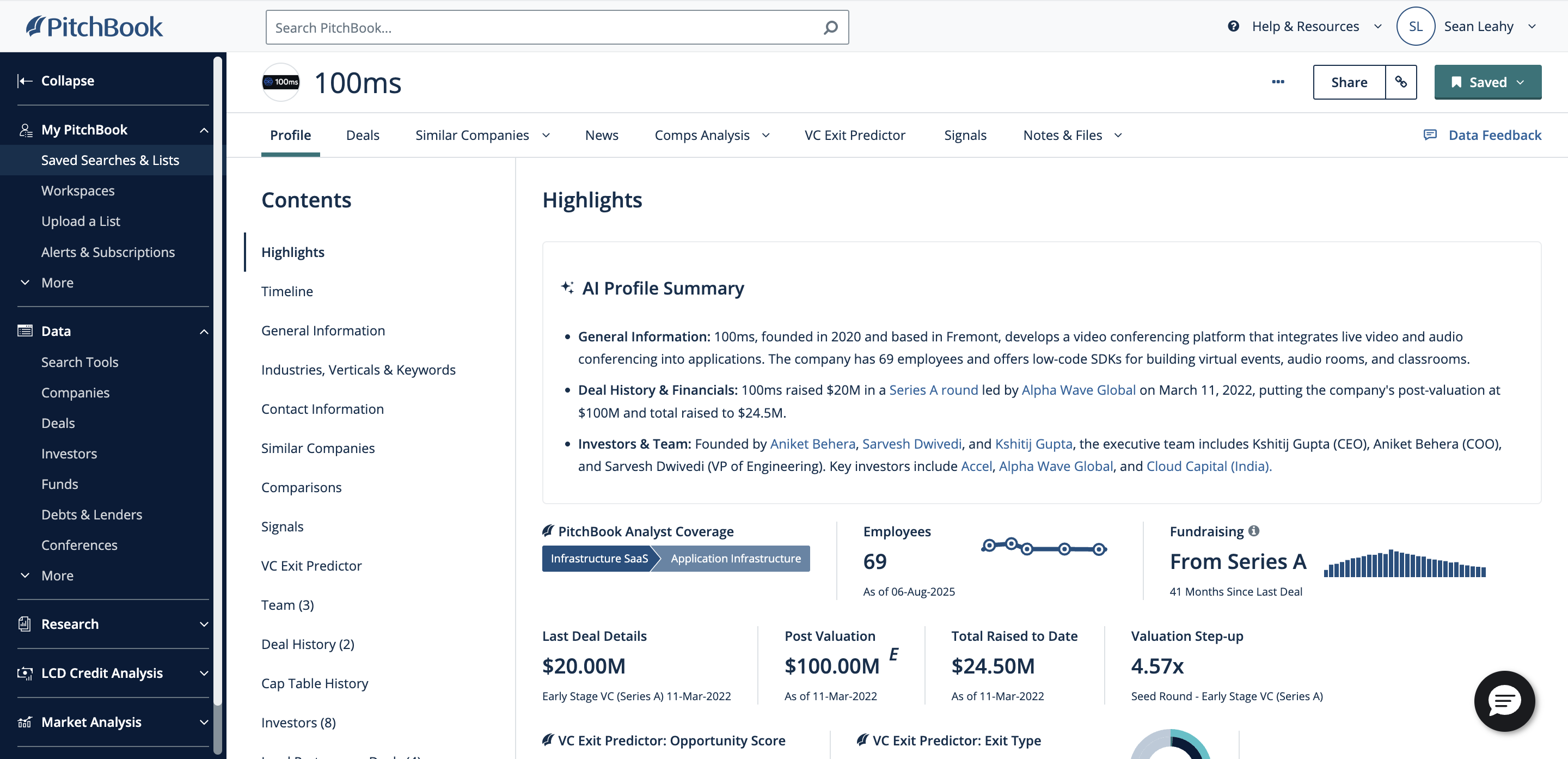Collapse the My PitchBook section
Screen dimensions: 1568x759
[204, 130]
